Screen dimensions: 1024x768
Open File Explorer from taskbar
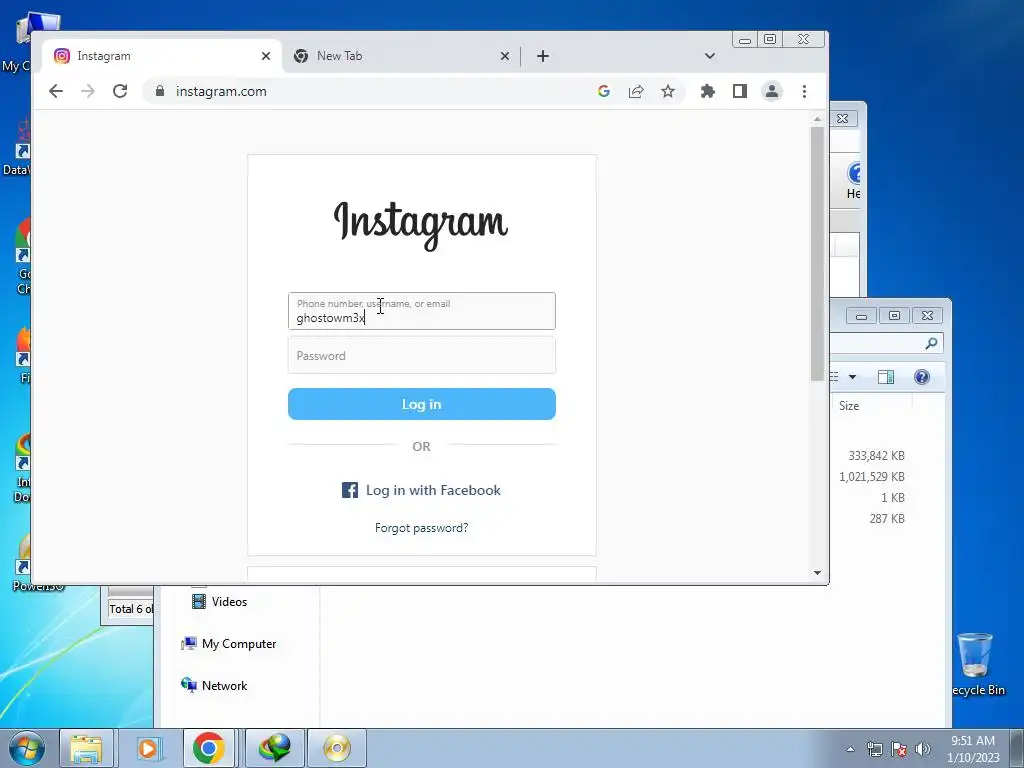point(86,748)
